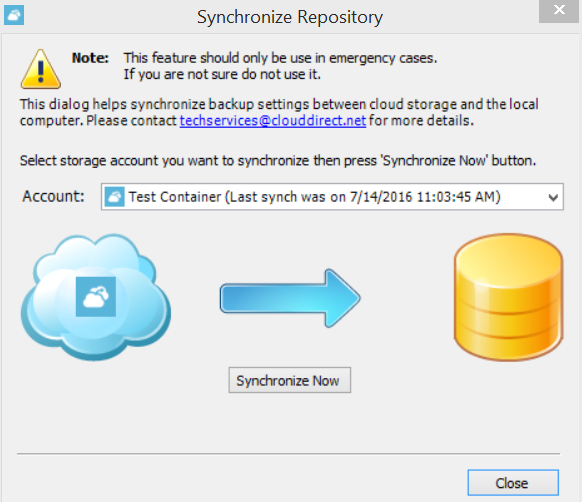
Task: Expand the Account dropdown arrow
Action: [x=553, y=197]
